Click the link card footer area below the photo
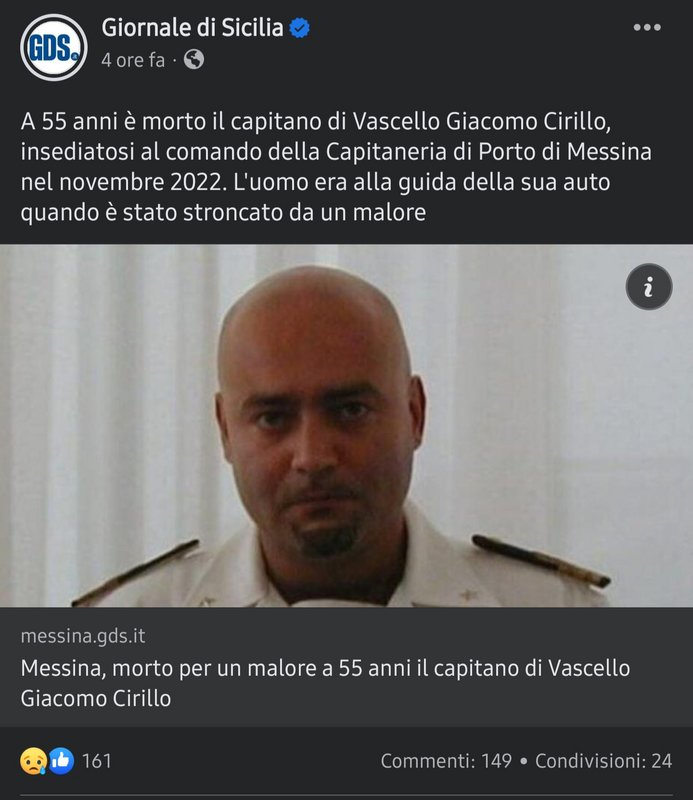This screenshot has width=693, height=800. (346, 667)
